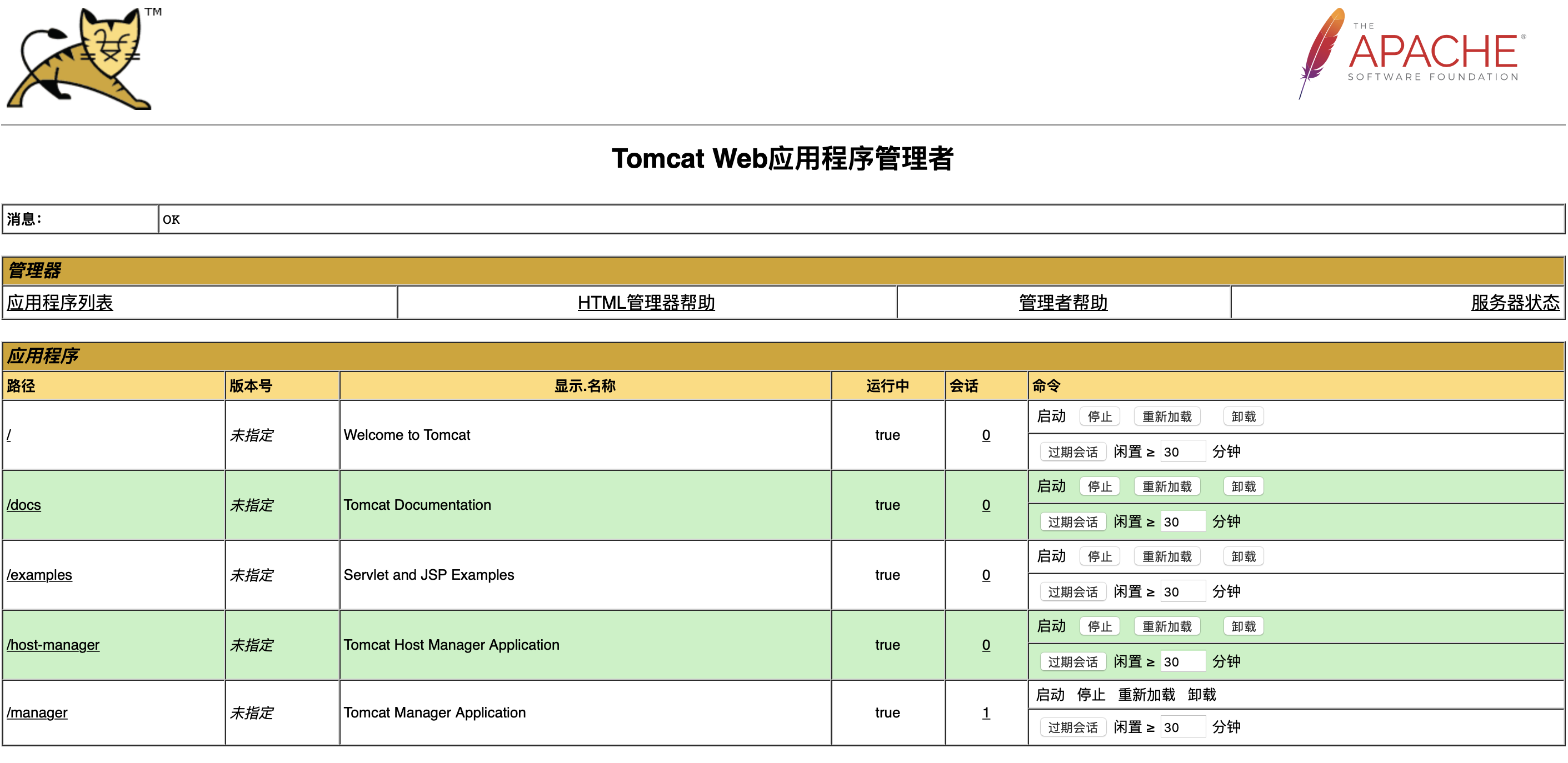This screenshot has width=1568, height=763.
Task: Expire sessions for Welcome to Tomcat
Action: (1072, 452)
